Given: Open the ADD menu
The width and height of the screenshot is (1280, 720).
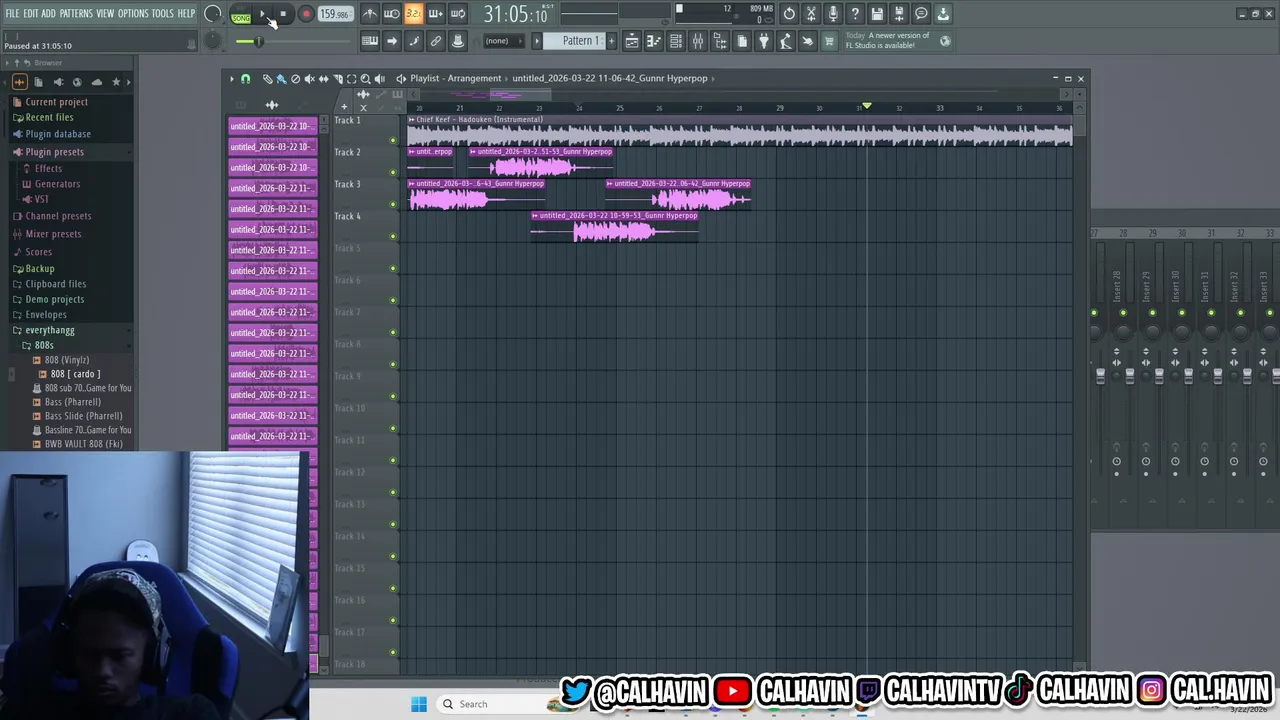Looking at the screenshot, I should [48, 14].
